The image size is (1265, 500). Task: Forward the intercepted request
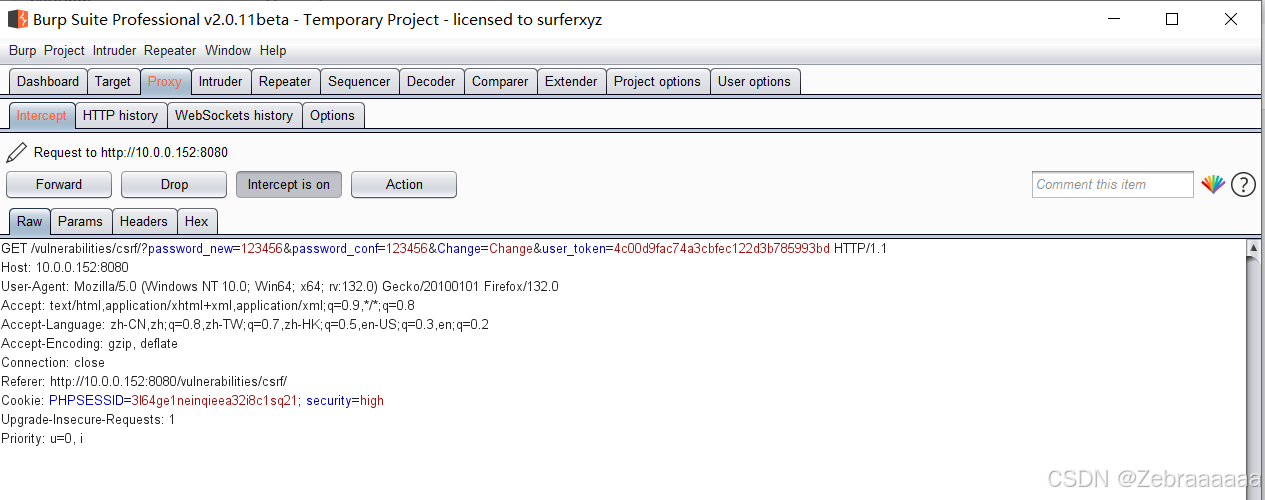(59, 184)
